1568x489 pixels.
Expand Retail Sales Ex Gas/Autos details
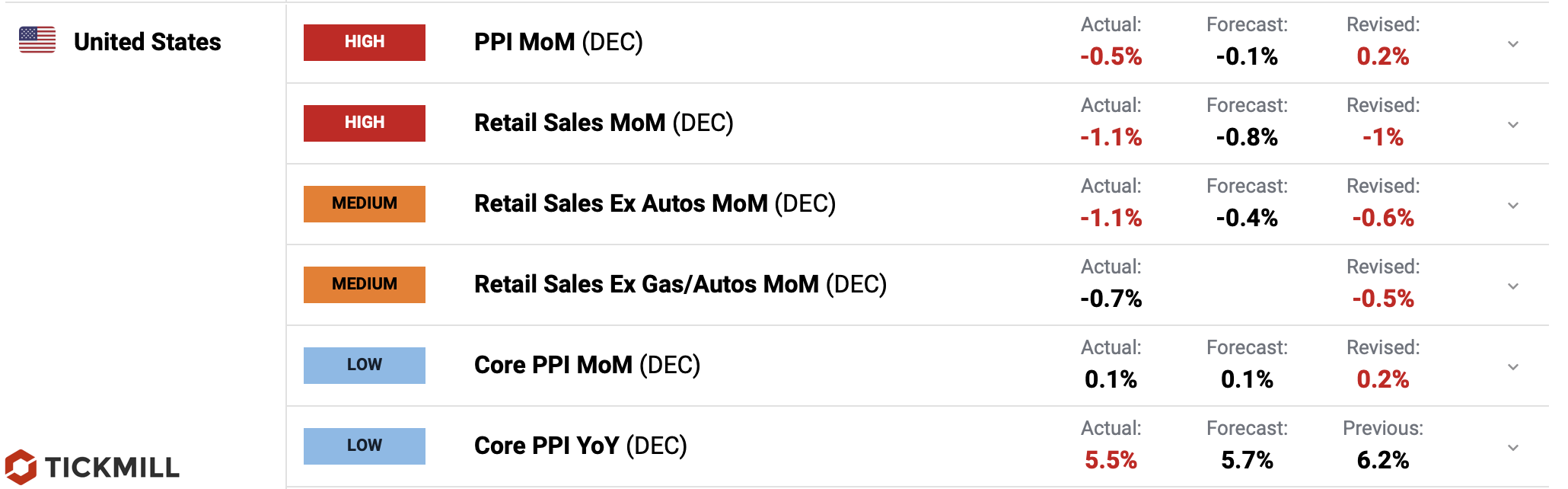tap(1513, 286)
